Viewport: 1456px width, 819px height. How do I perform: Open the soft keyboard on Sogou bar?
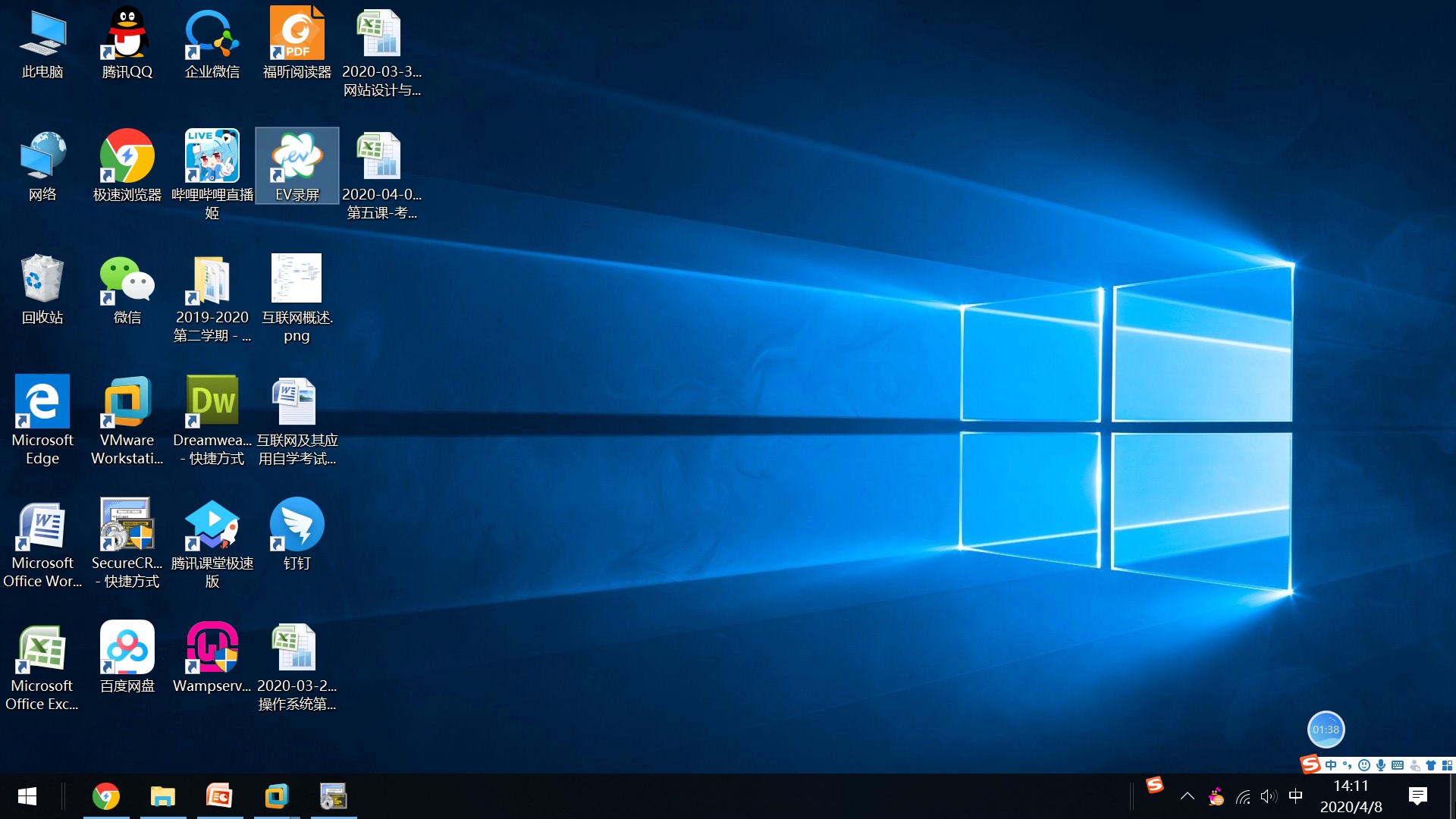[x=1398, y=765]
